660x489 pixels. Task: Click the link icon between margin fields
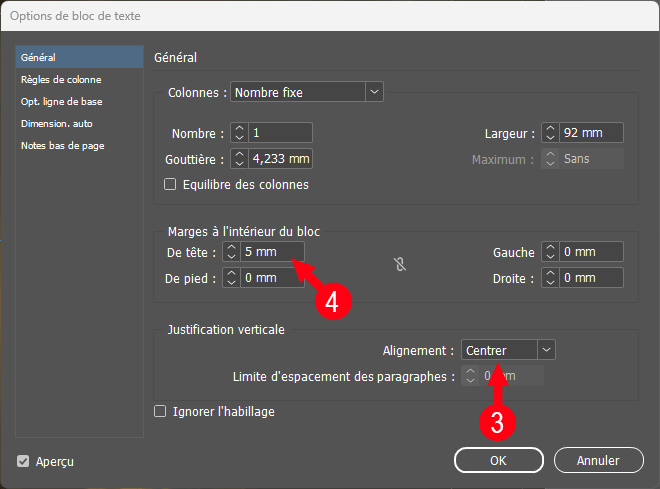400,265
